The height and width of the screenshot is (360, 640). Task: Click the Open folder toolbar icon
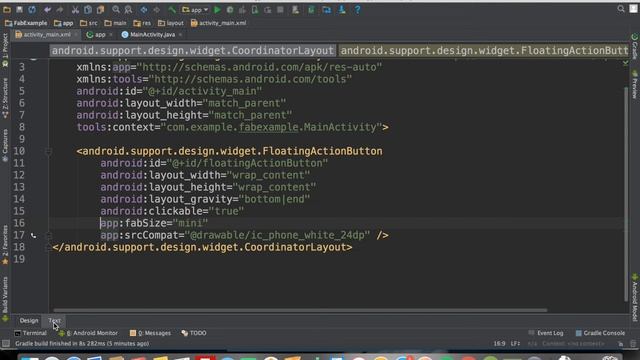(7, 9)
